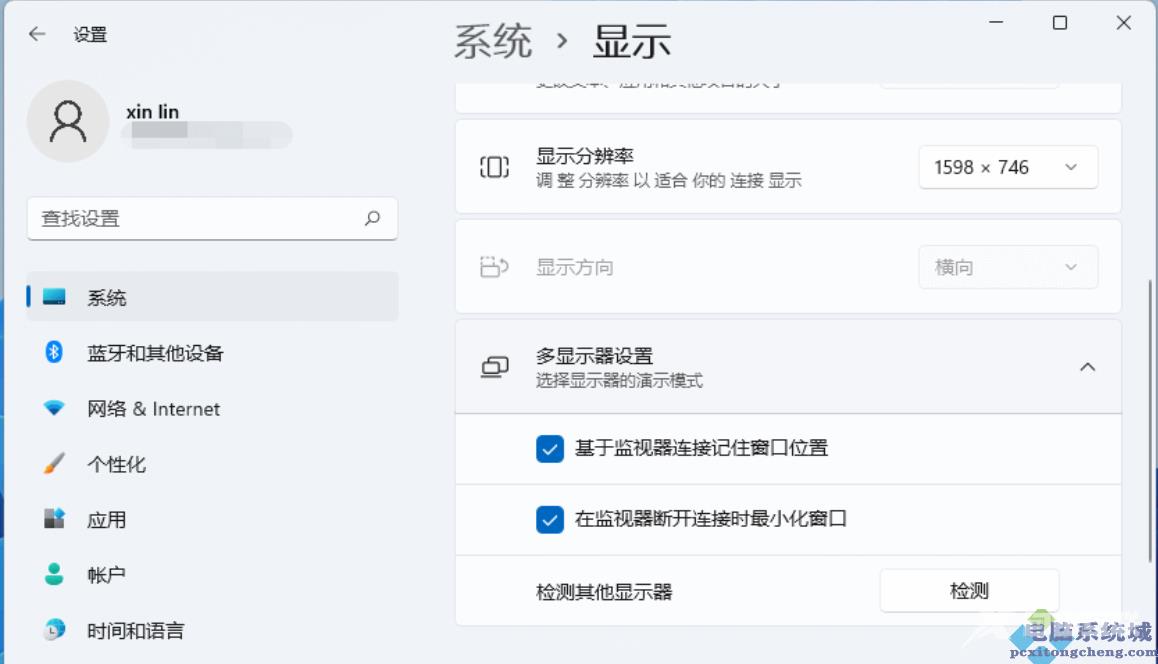Click the 查找设置 search field
The image size is (1158, 664).
pyautogui.click(x=200, y=218)
